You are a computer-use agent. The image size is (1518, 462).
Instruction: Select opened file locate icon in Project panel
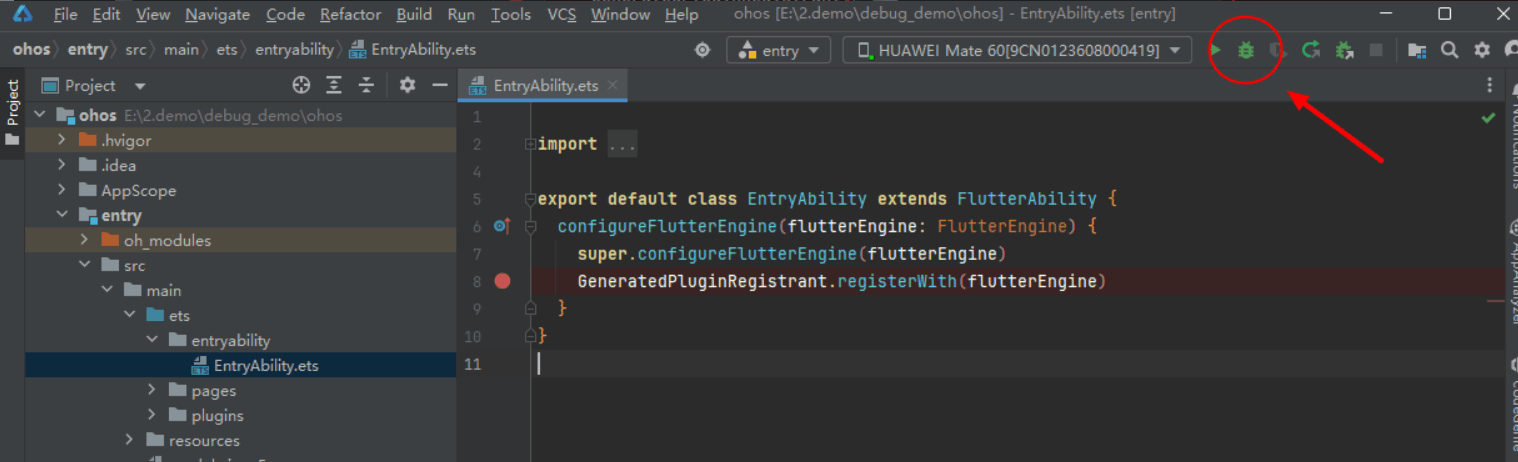click(x=301, y=85)
